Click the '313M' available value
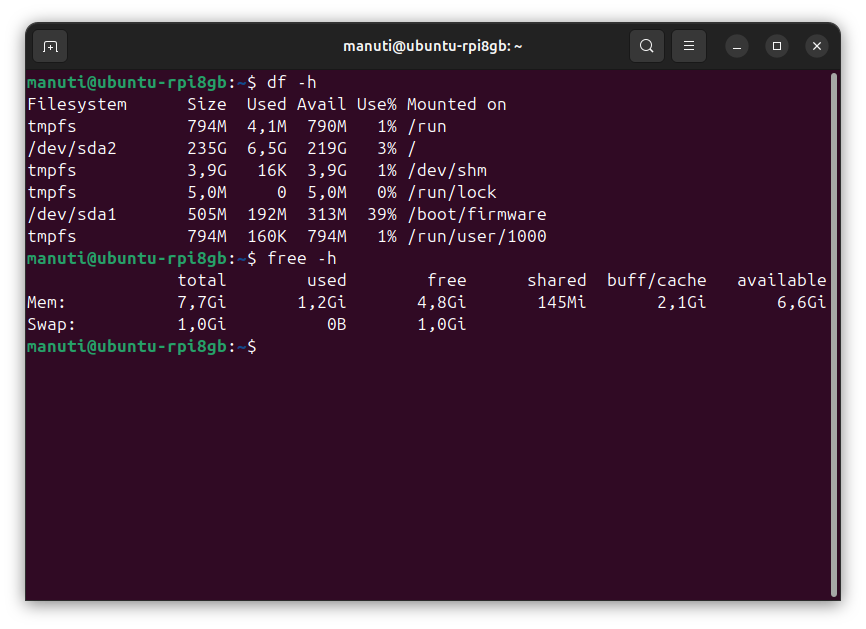 pyautogui.click(x=327, y=214)
